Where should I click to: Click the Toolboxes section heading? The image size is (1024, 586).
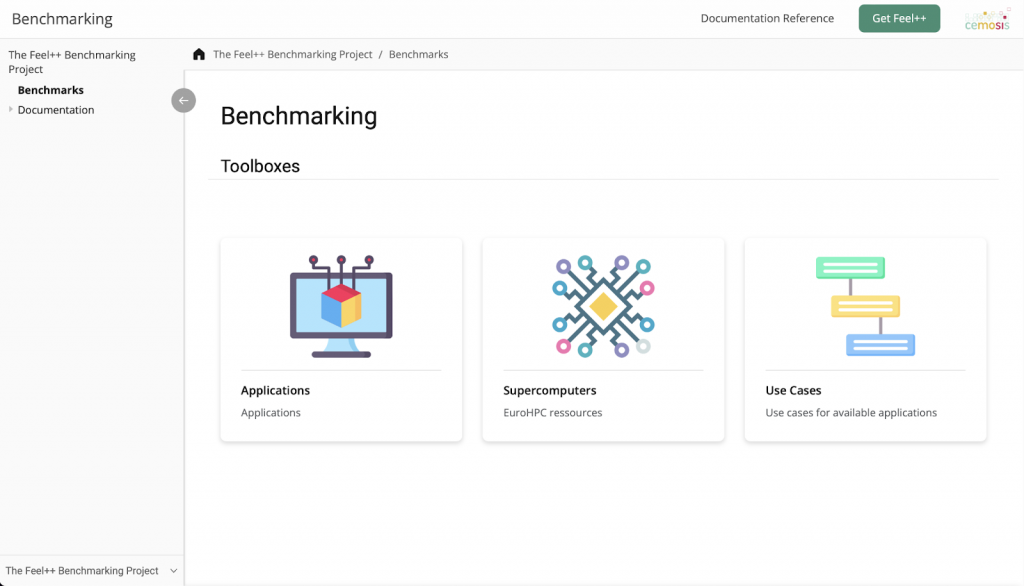click(x=260, y=166)
